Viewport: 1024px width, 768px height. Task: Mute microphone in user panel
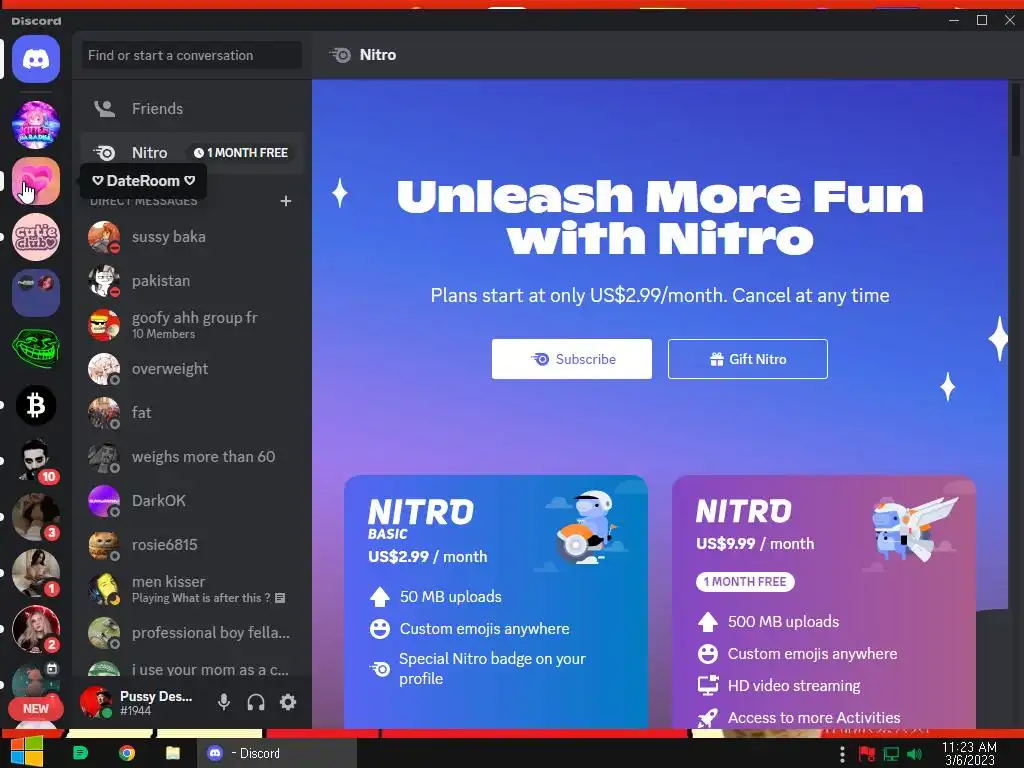point(223,702)
